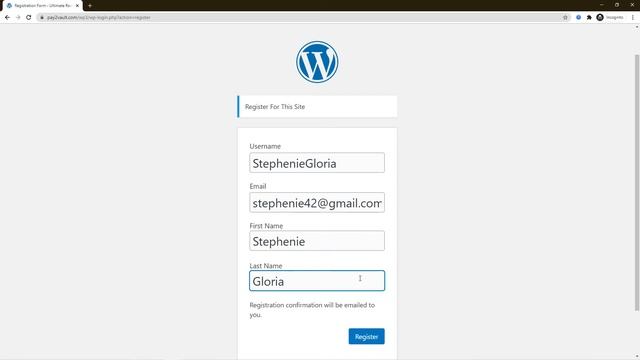Open the extensions puzzle icon

coord(589,18)
